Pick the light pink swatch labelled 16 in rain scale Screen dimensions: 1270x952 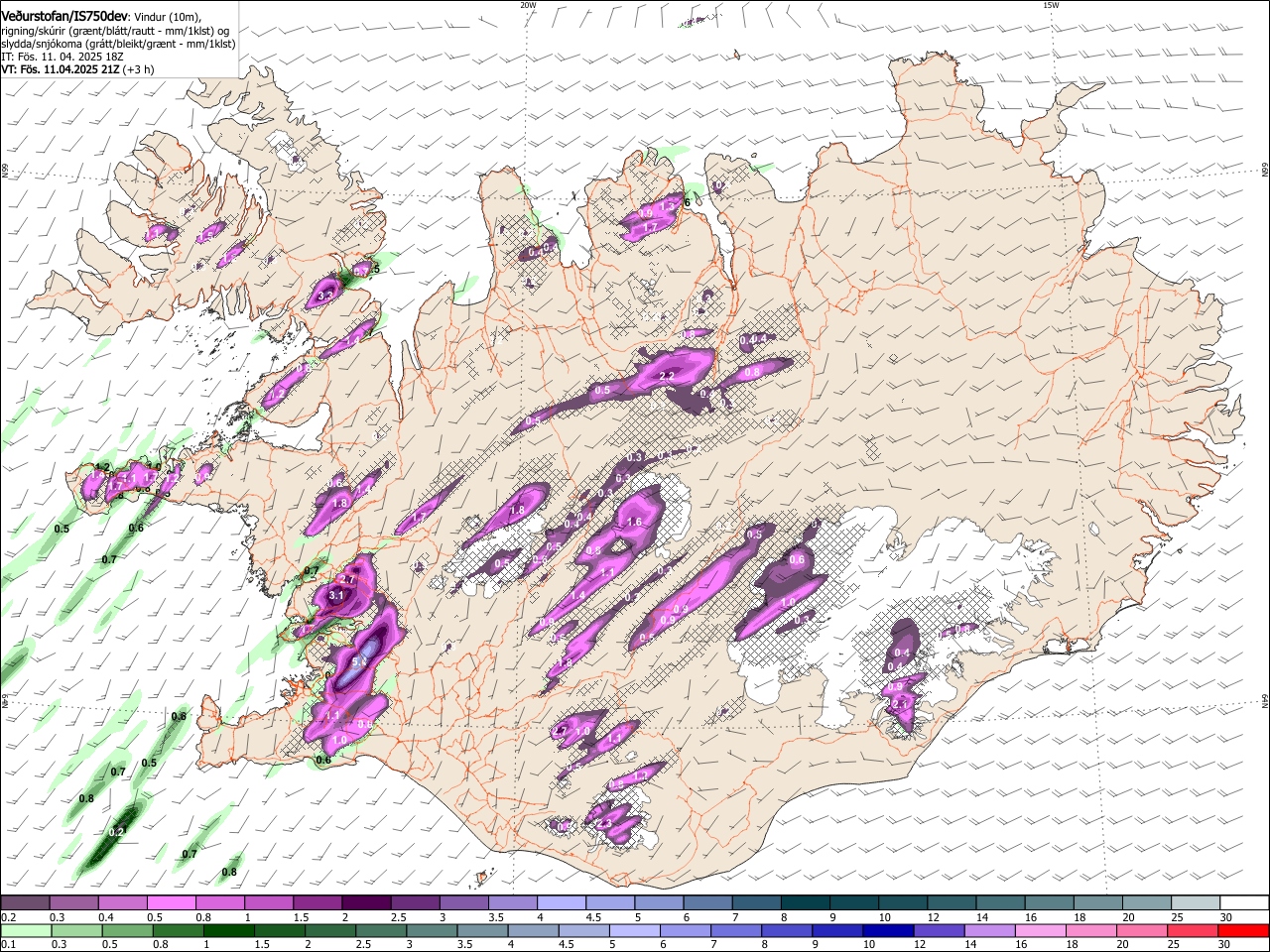click(x=1040, y=930)
